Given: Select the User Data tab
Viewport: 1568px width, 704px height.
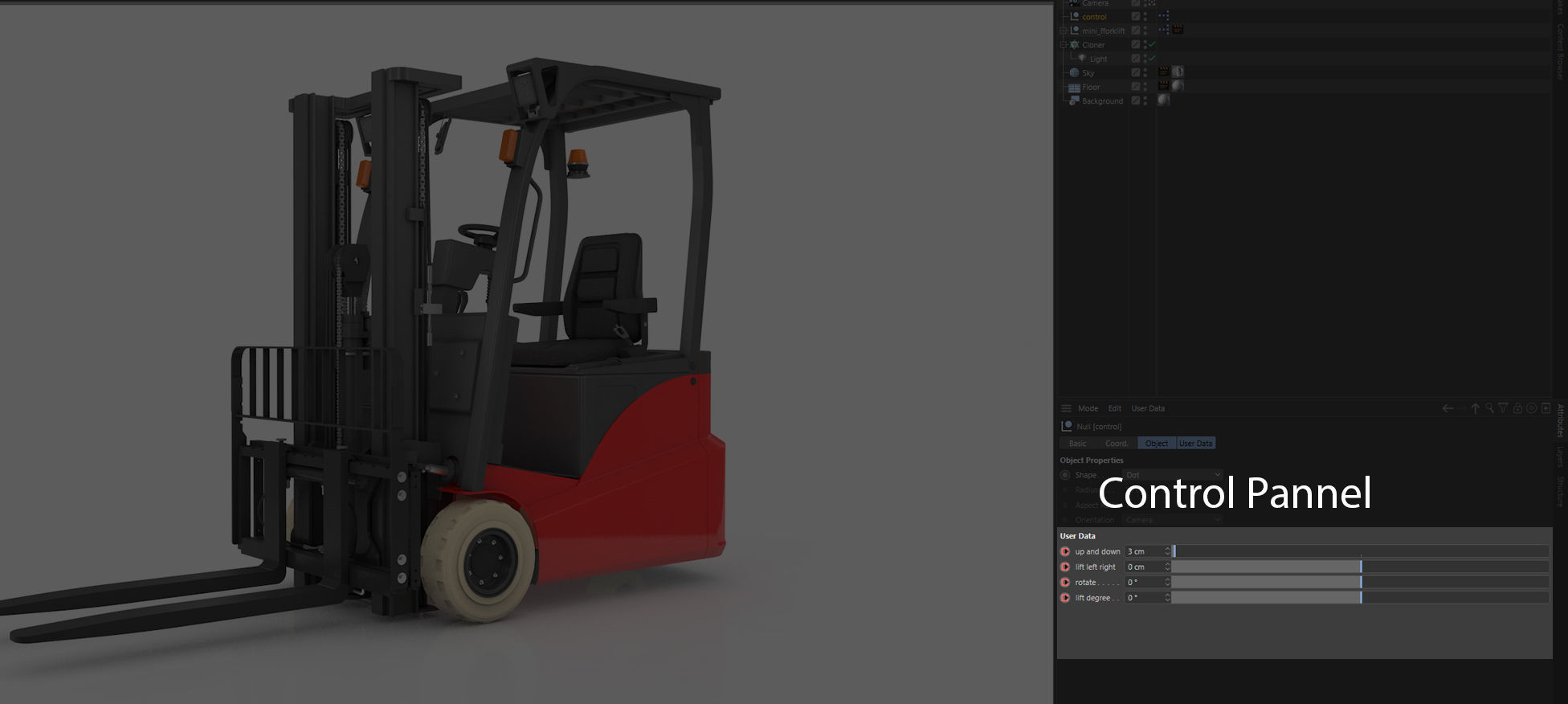Looking at the screenshot, I should click(1196, 444).
